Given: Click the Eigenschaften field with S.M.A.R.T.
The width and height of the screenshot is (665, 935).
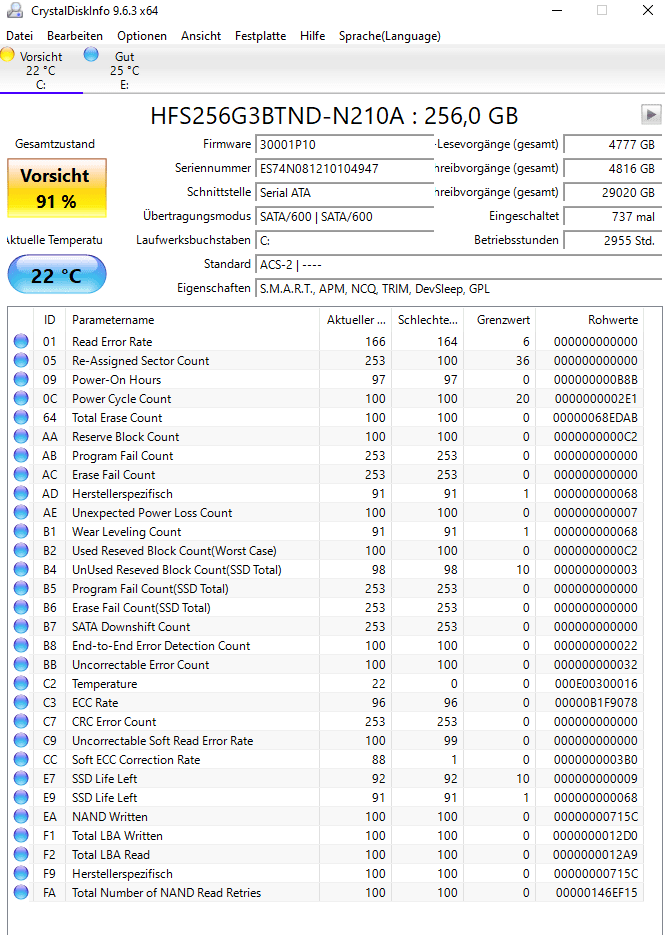Looking at the screenshot, I should point(459,289).
